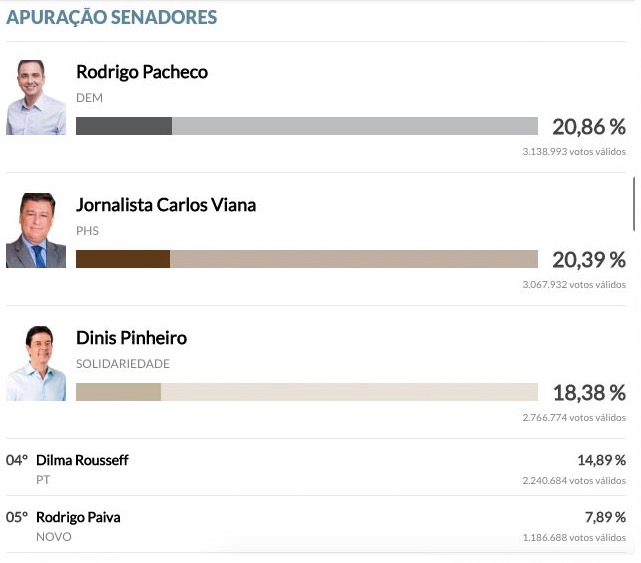Click the DEM party label
This screenshot has width=641, height=563.
tap(89, 98)
